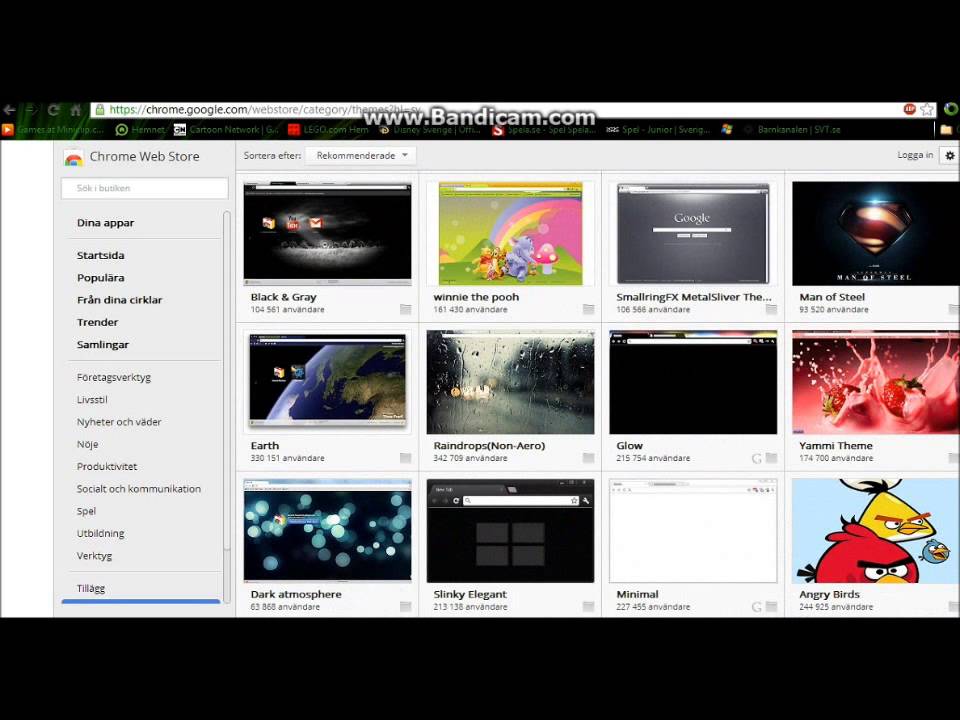Go to Startsida in the sidebar
The image size is (960, 720).
(x=100, y=255)
